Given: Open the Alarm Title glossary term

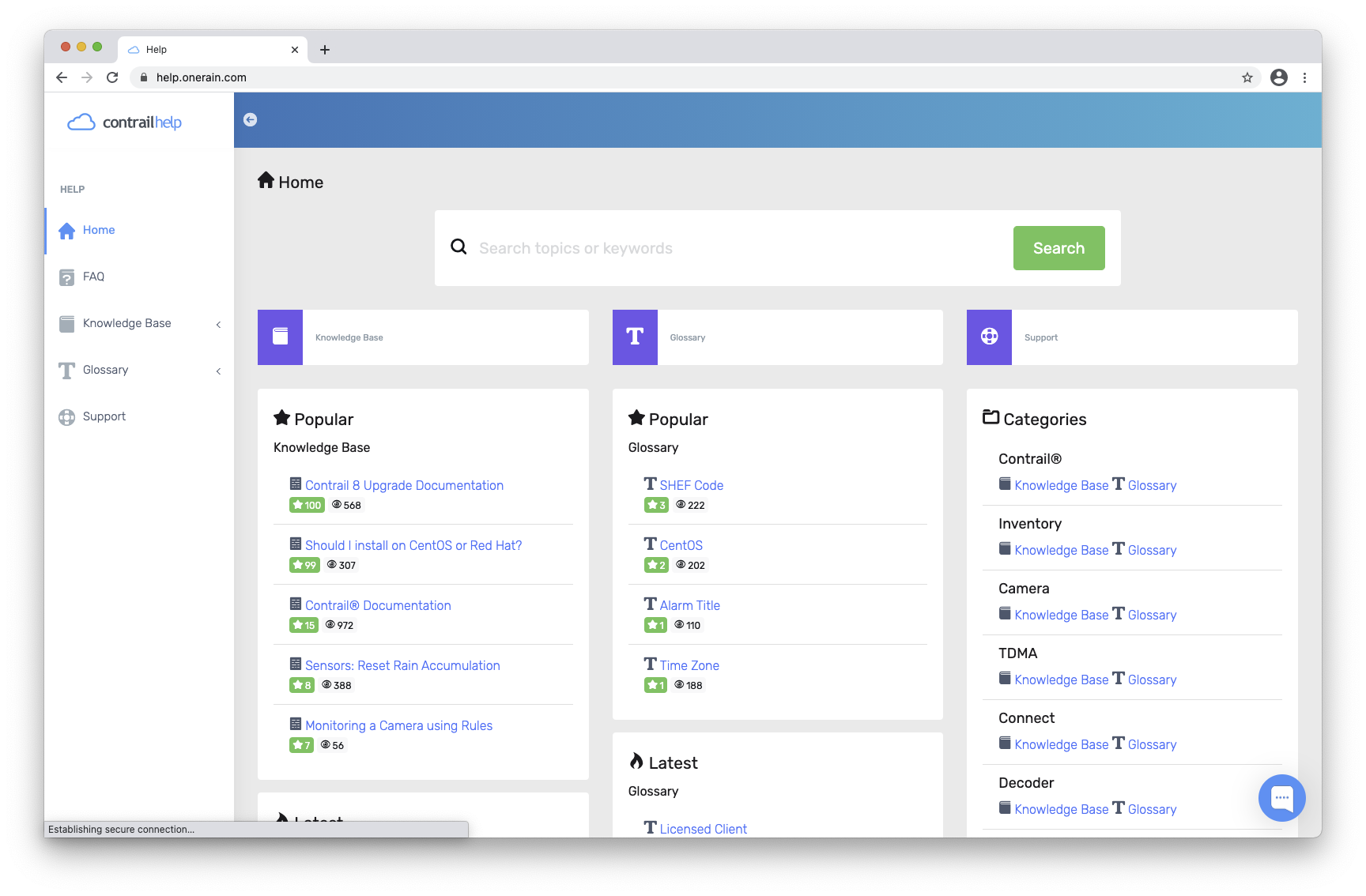Looking at the screenshot, I should click(690, 605).
